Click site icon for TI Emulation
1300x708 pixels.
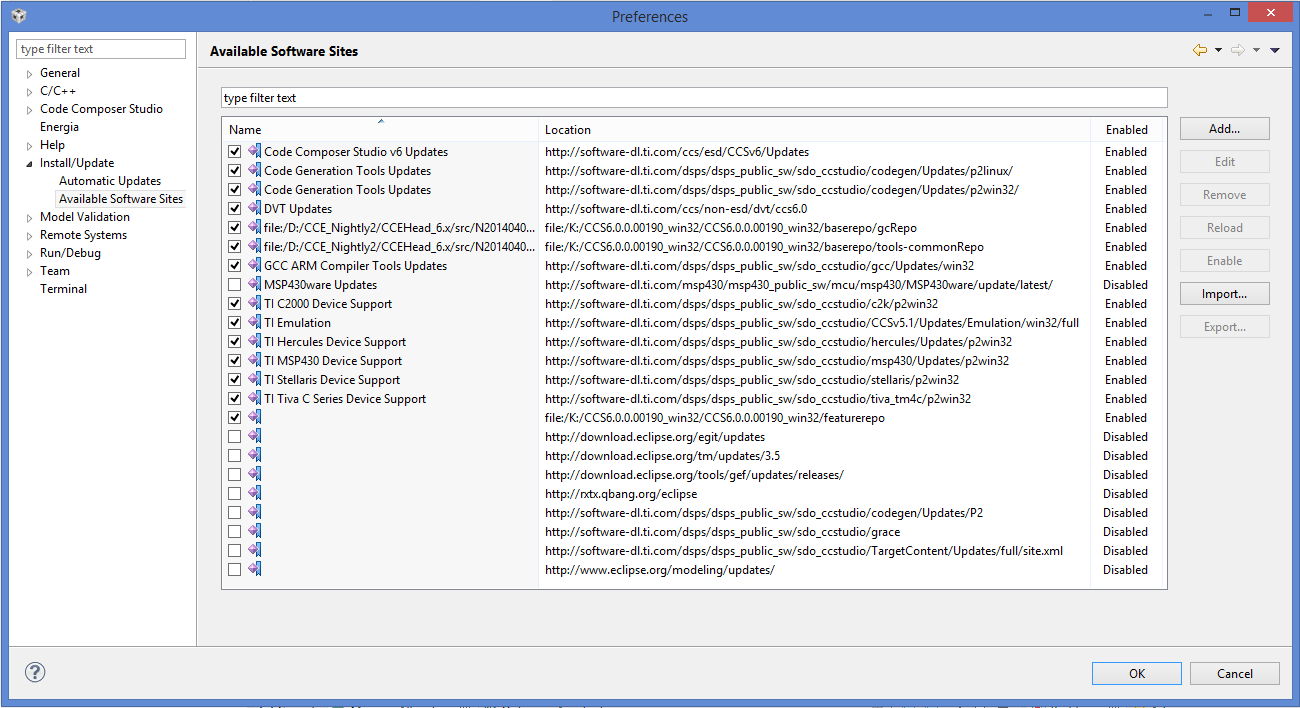click(x=254, y=323)
